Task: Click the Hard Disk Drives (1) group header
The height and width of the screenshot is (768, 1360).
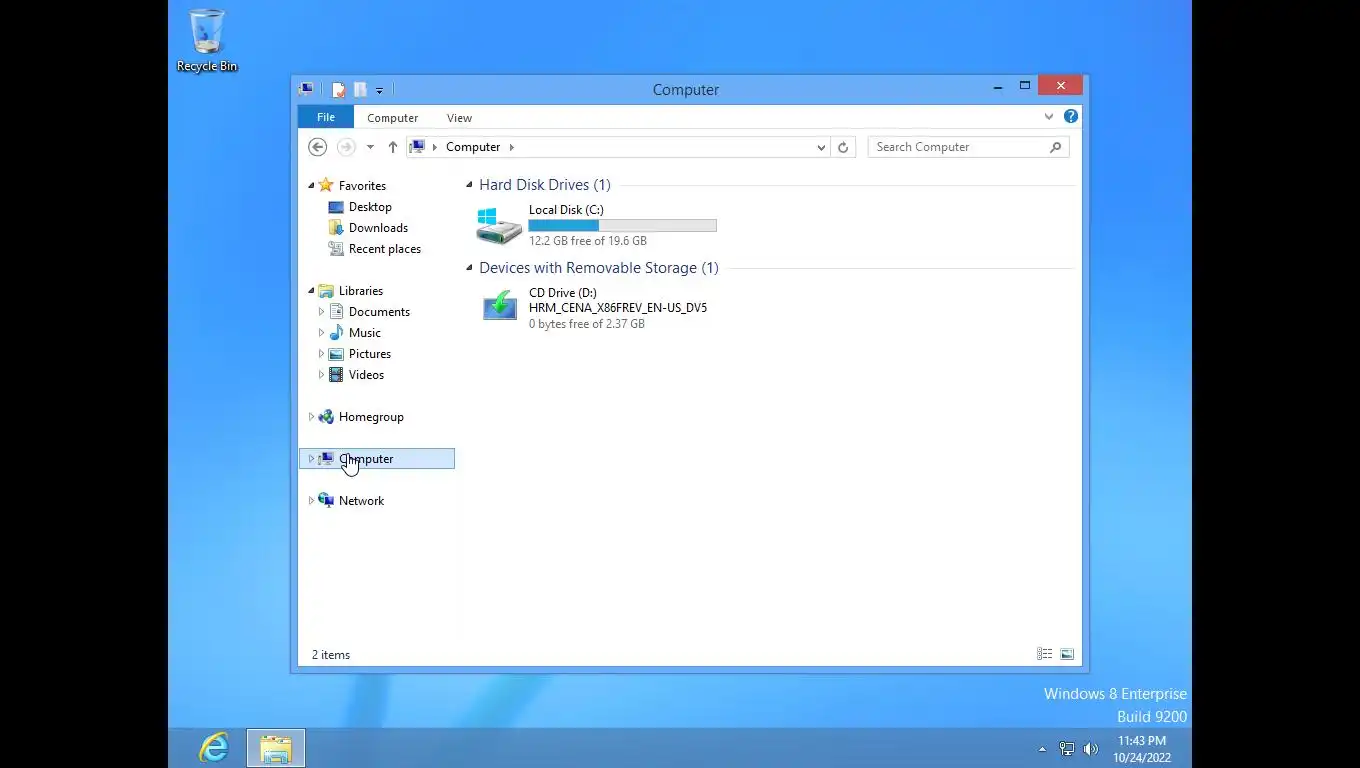Action: [544, 185]
